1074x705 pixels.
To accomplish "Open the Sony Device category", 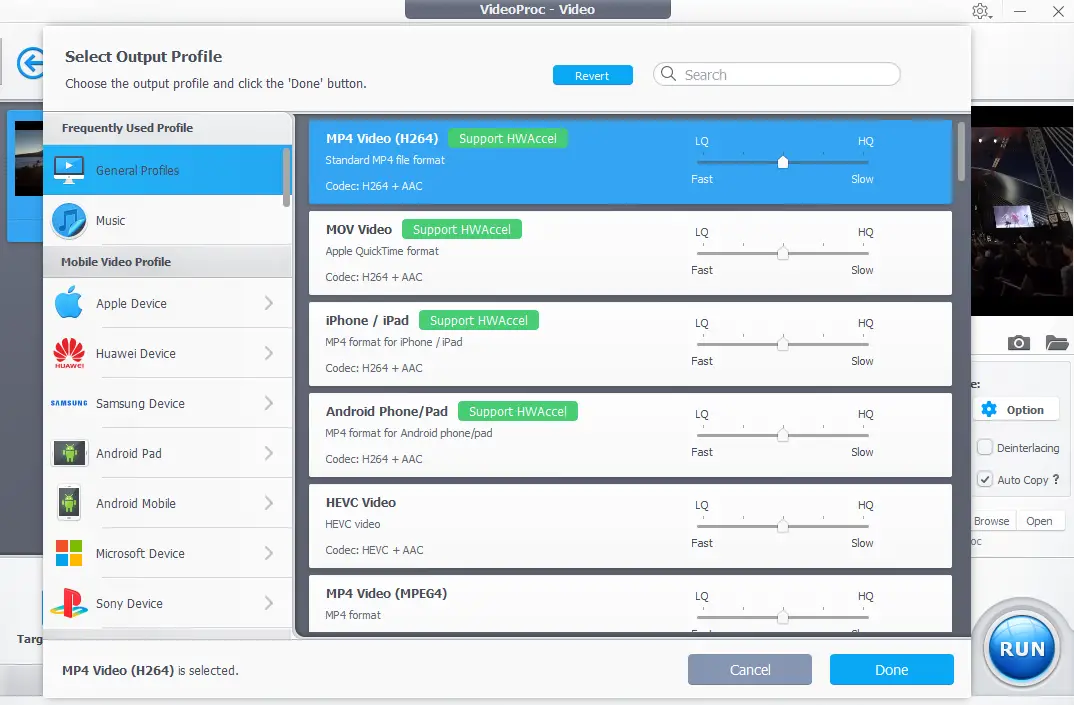I will pos(168,603).
